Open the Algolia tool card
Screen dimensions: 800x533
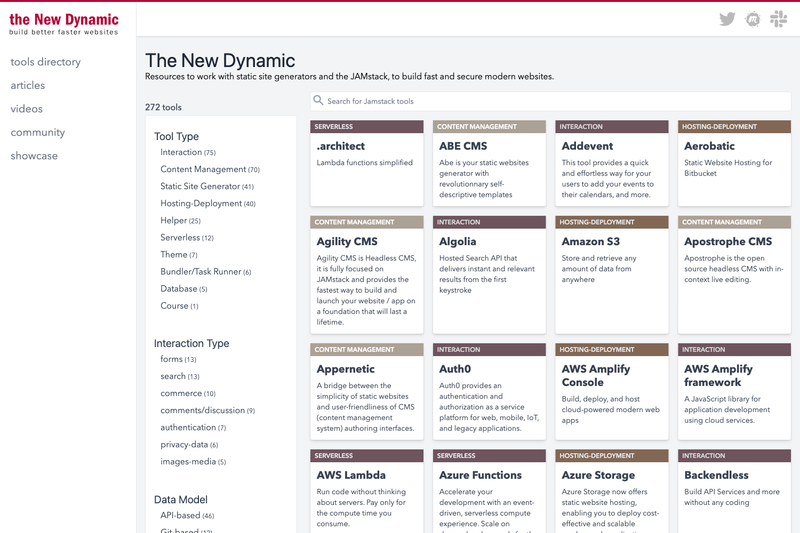click(489, 275)
